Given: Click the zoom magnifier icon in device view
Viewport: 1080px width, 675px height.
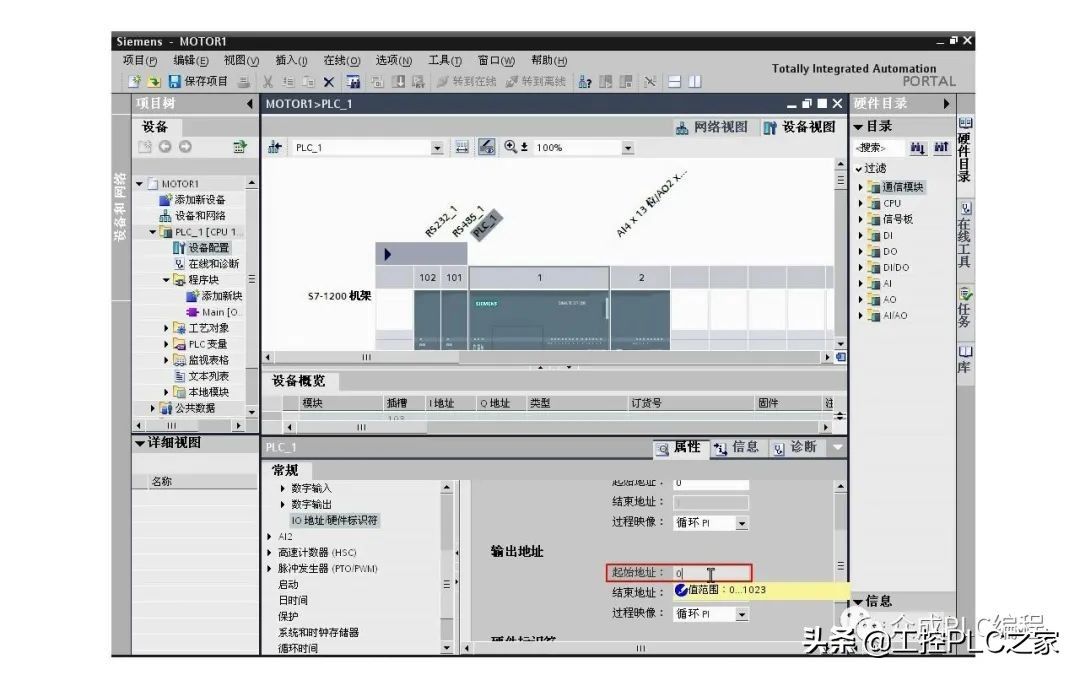Looking at the screenshot, I should 510,147.
